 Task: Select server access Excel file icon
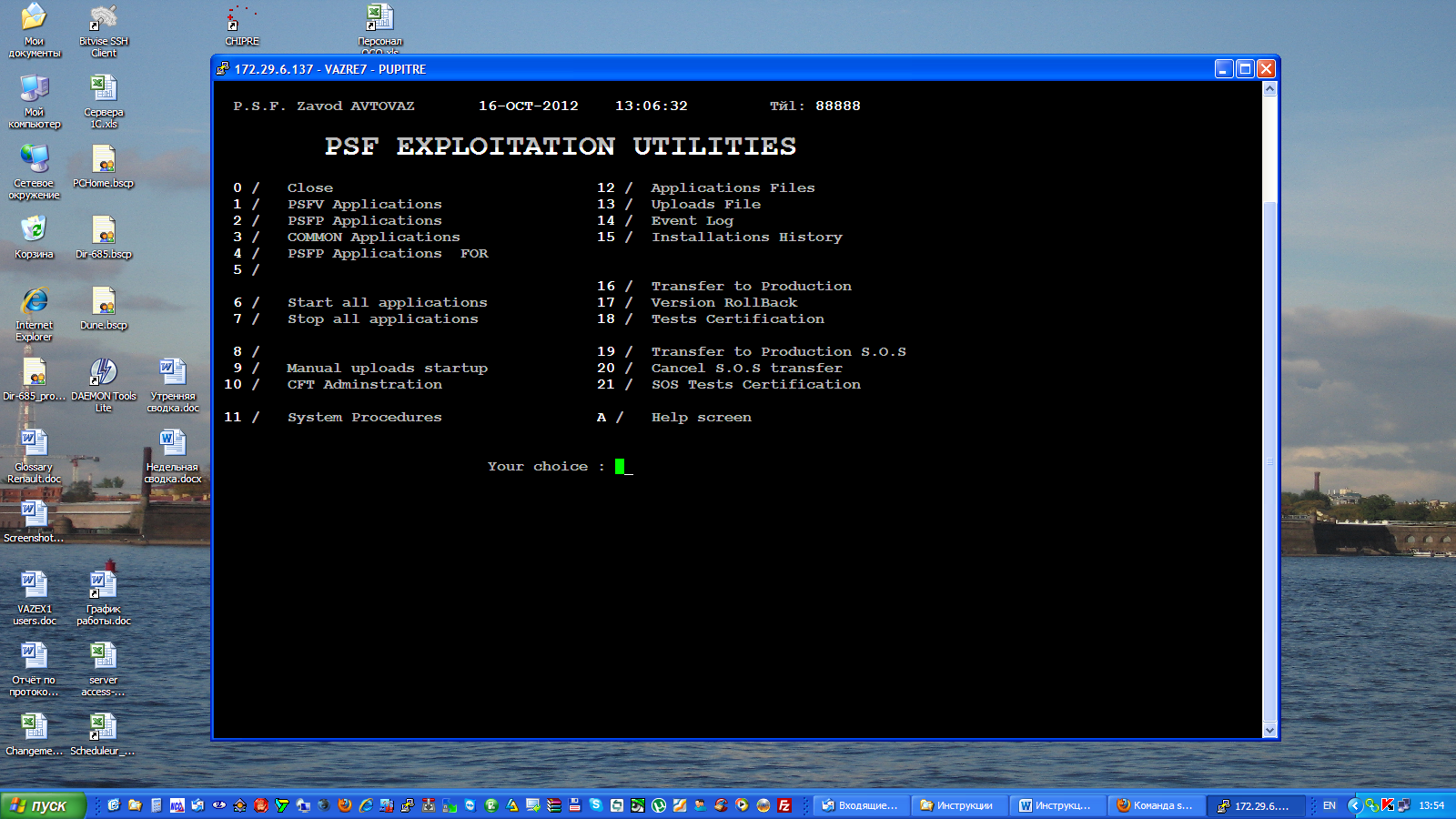[x=104, y=668]
